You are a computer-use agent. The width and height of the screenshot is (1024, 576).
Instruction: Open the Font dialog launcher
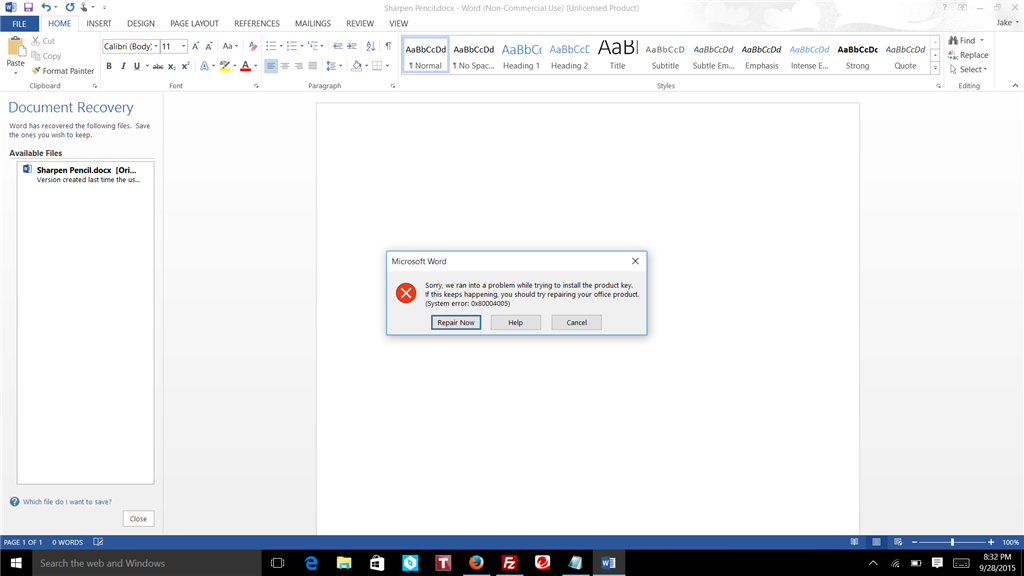click(x=256, y=86)
